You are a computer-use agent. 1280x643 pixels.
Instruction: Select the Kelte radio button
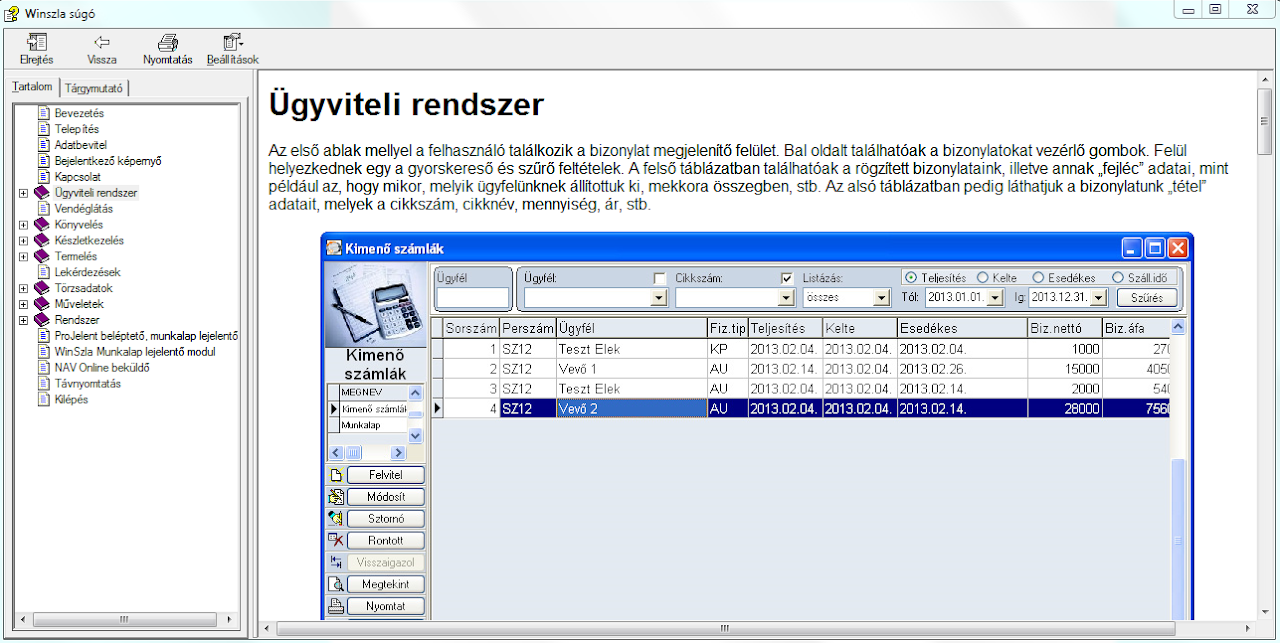coord(983,278)
